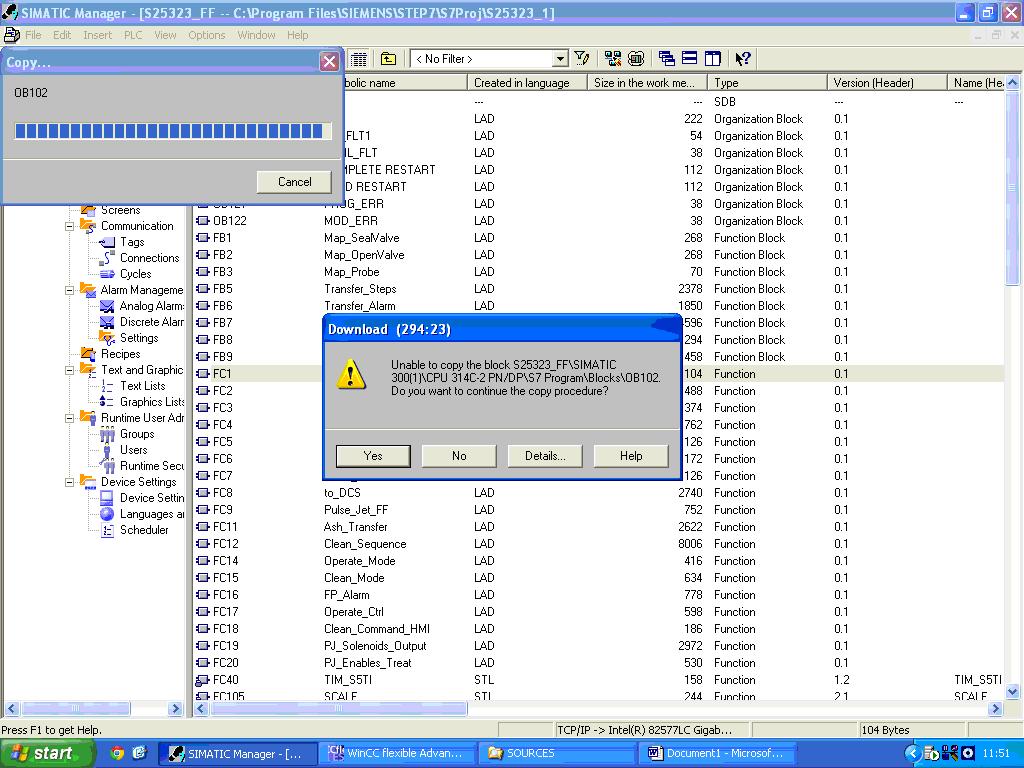1024x768 pixels.
Task: Open the Options menu
Action: [206, 35]
